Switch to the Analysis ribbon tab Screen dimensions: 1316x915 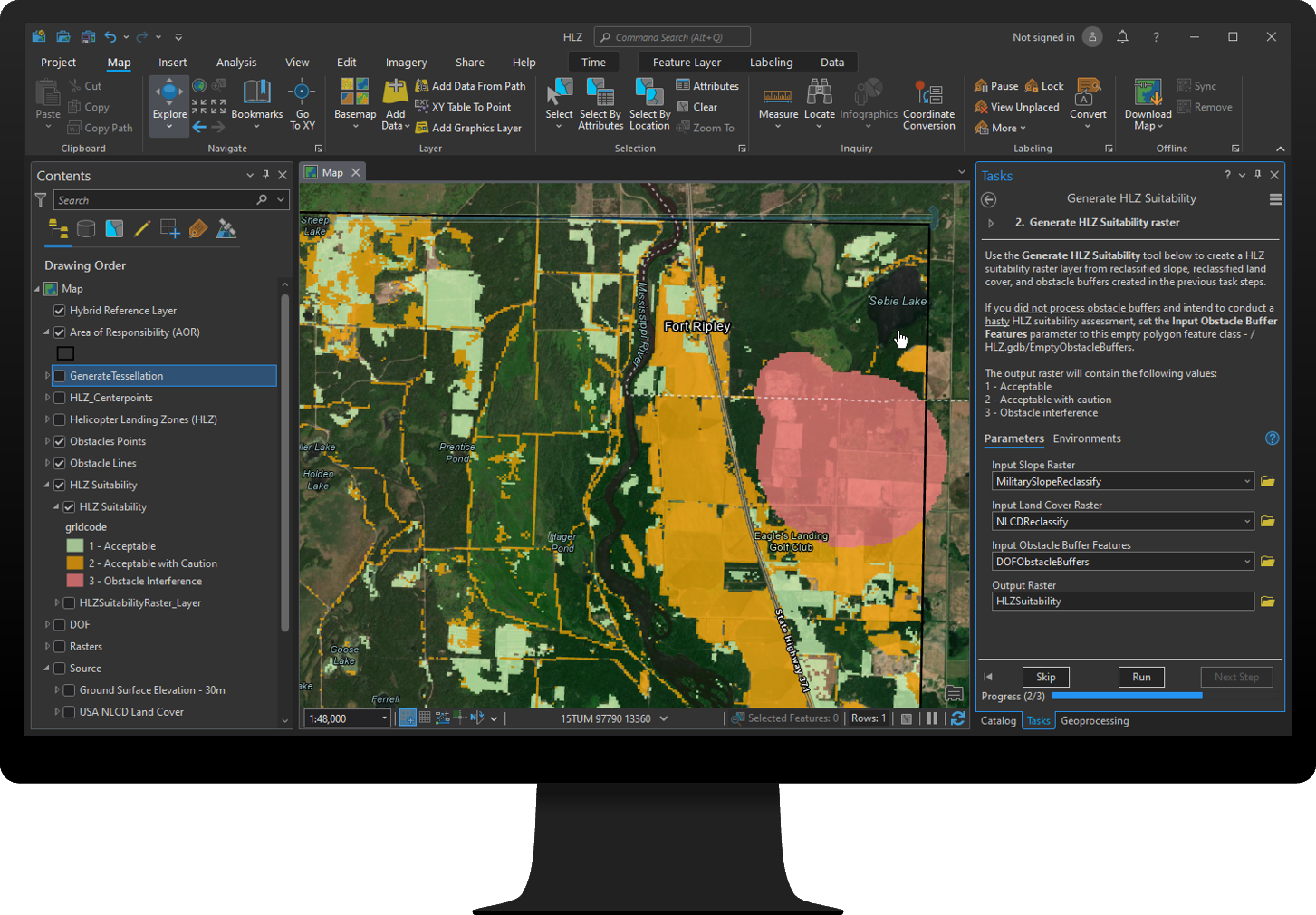(236, 63)
